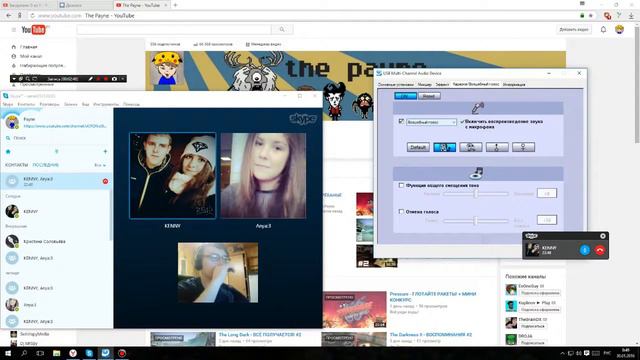Switch to the ПОСЛЕДНИЕ tab in Skype

coord(46,165)
